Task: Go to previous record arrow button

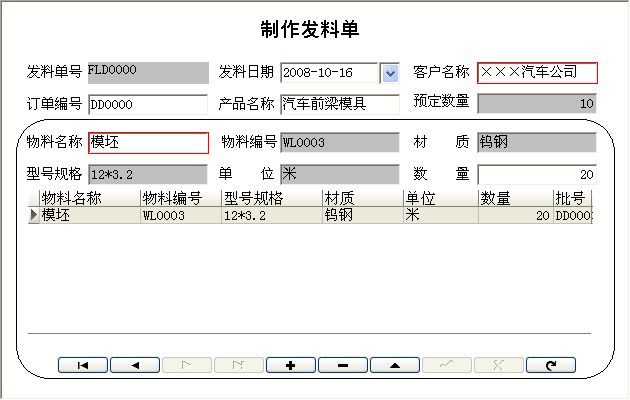Action: pyautogui.click(x=135, y=365)
